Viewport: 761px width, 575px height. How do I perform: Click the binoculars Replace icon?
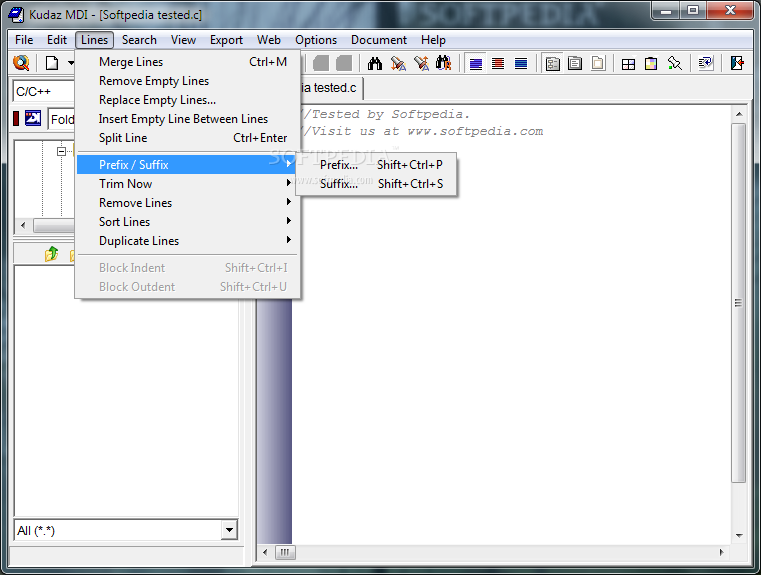click(x=444, y=63)
